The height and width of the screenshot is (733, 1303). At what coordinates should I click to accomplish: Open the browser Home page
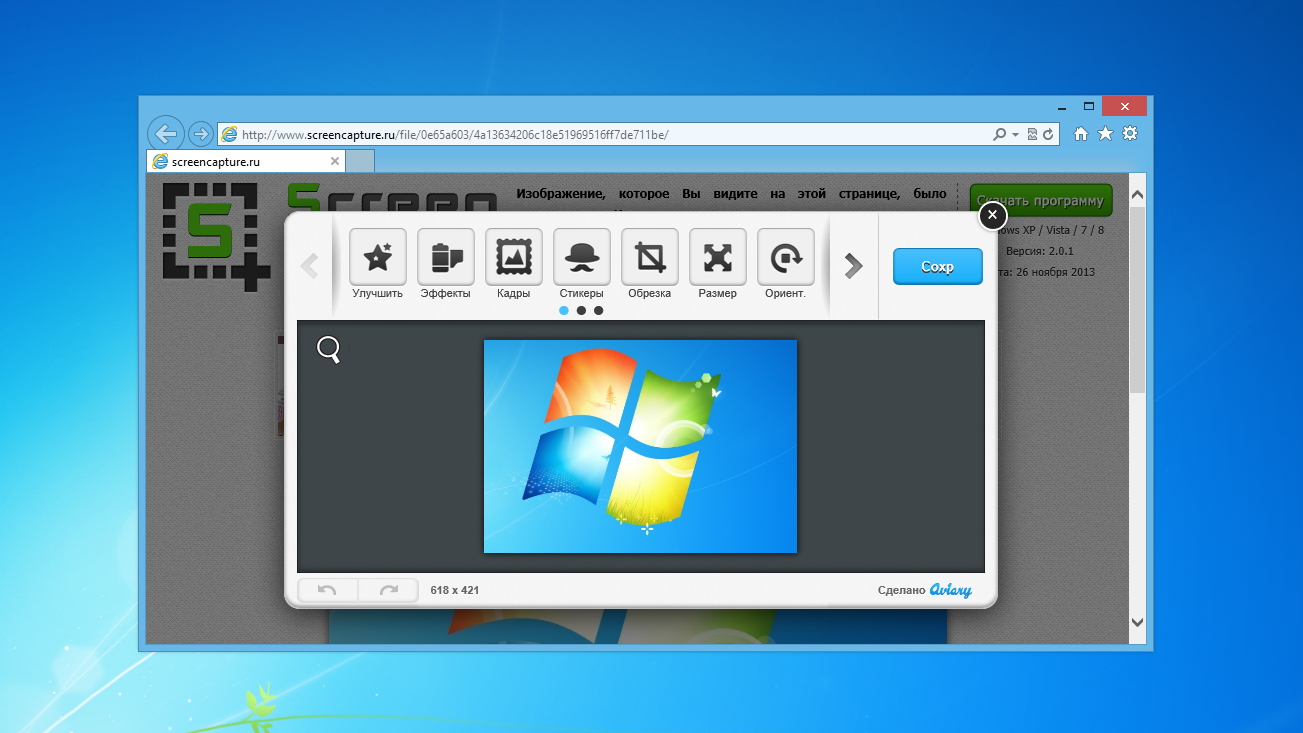(1081, 134)
